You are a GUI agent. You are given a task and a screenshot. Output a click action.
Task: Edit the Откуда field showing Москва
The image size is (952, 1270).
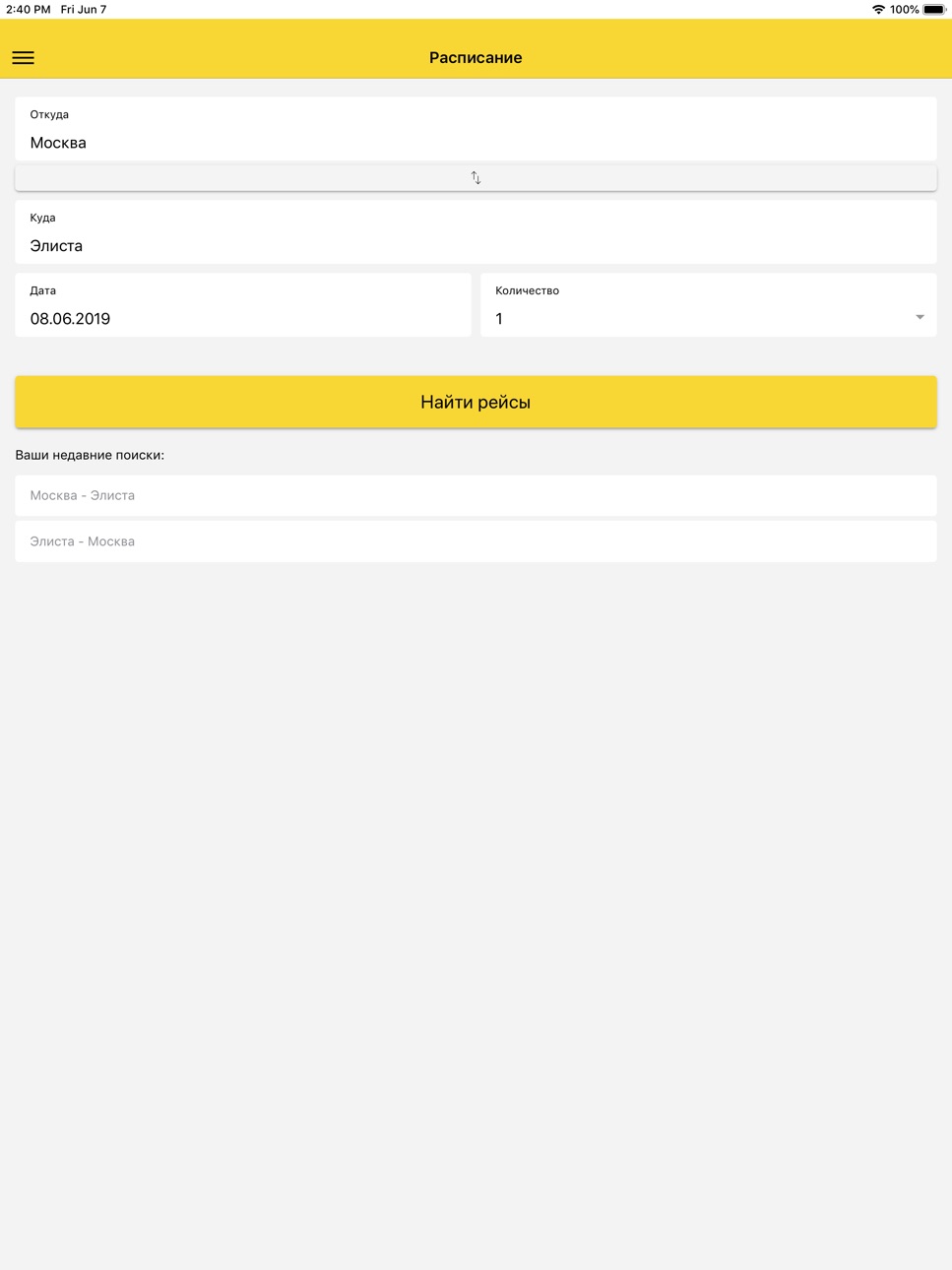476,129
